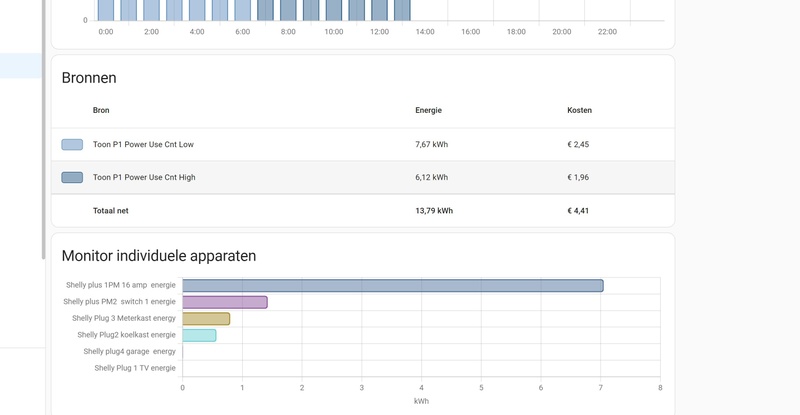
Task: Click the sidebar scrollbar
Action: [x=43, y=130]
